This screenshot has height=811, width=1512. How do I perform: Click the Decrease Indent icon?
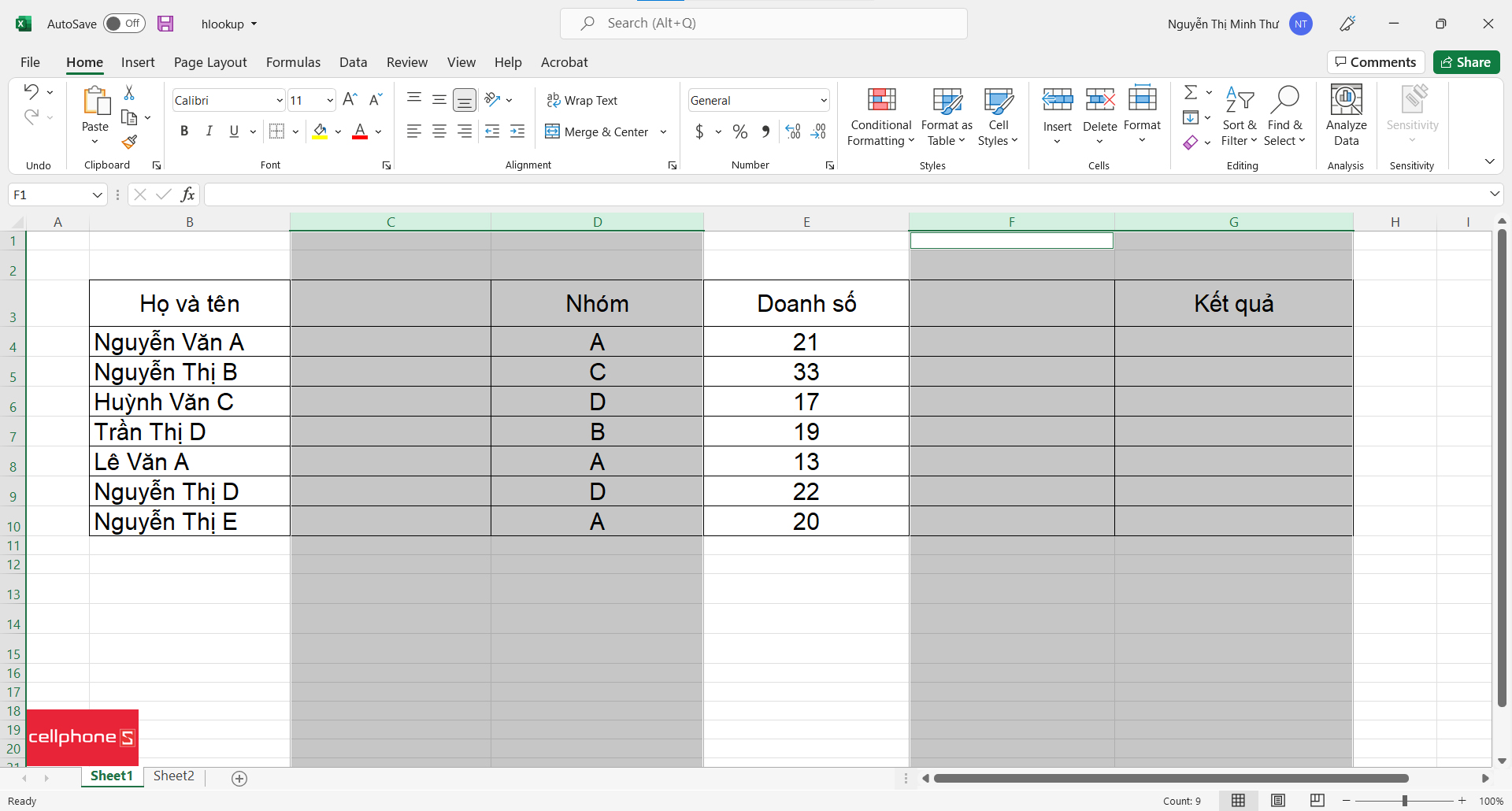[492, 131]
